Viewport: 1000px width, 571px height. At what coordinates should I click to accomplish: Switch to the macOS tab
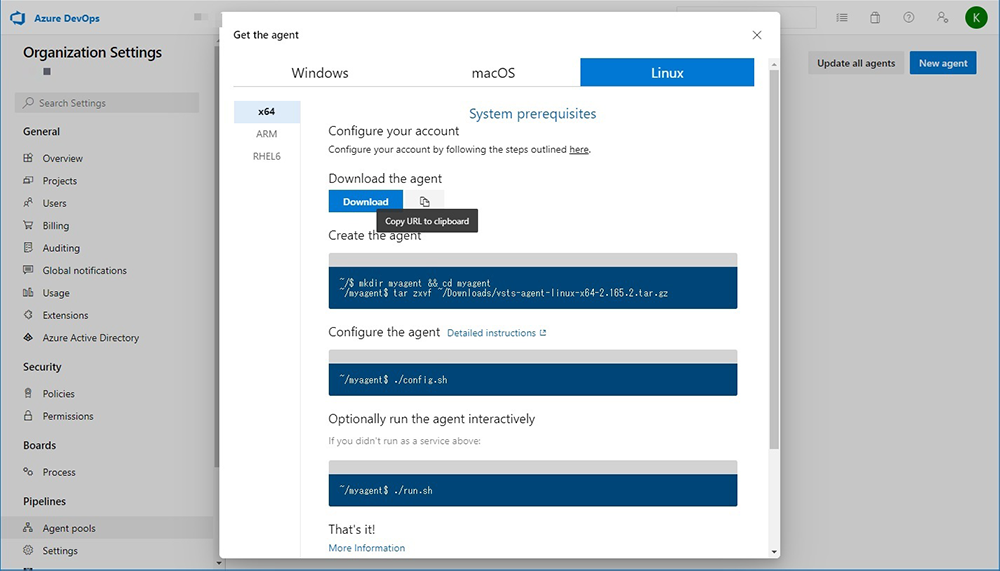pyautogui.click(x=493, y=73)
